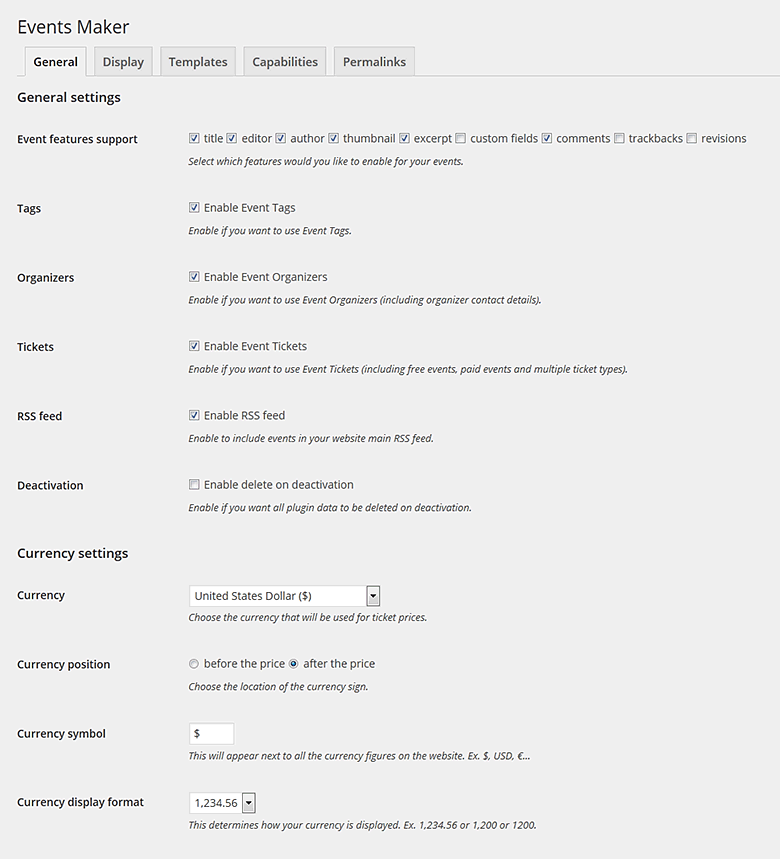Click the Currency symbol input field
The width and height of the screenshot is (780, 859).
coord(211,734)
